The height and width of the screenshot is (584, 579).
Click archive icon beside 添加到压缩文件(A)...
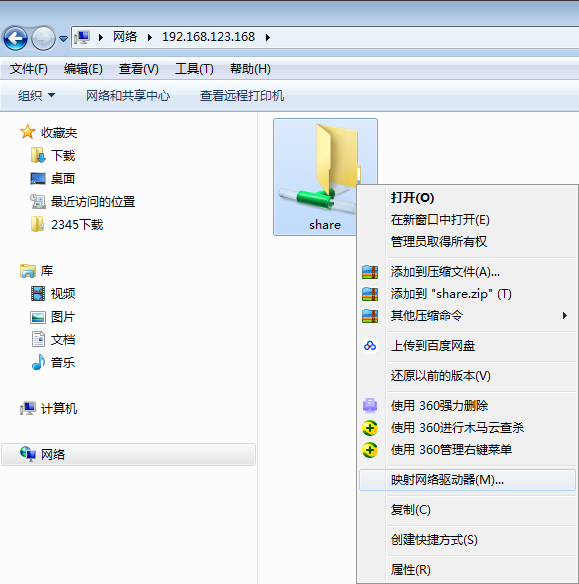370,272
